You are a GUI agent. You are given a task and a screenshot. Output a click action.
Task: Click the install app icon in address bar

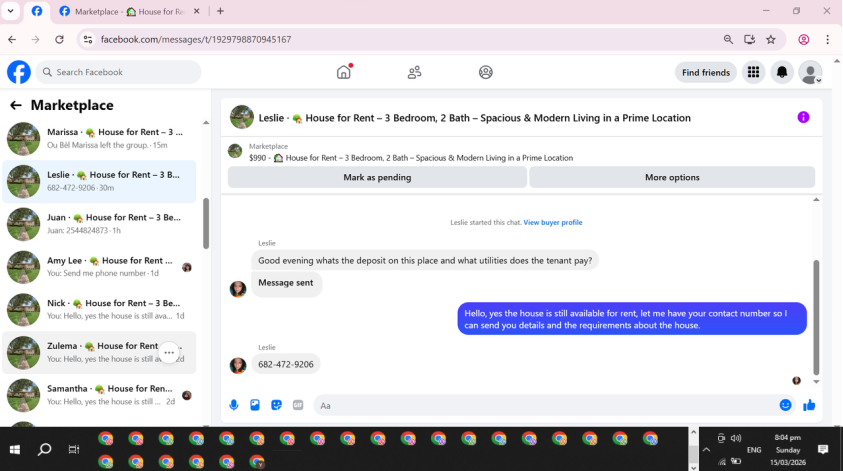pos(749,39)
